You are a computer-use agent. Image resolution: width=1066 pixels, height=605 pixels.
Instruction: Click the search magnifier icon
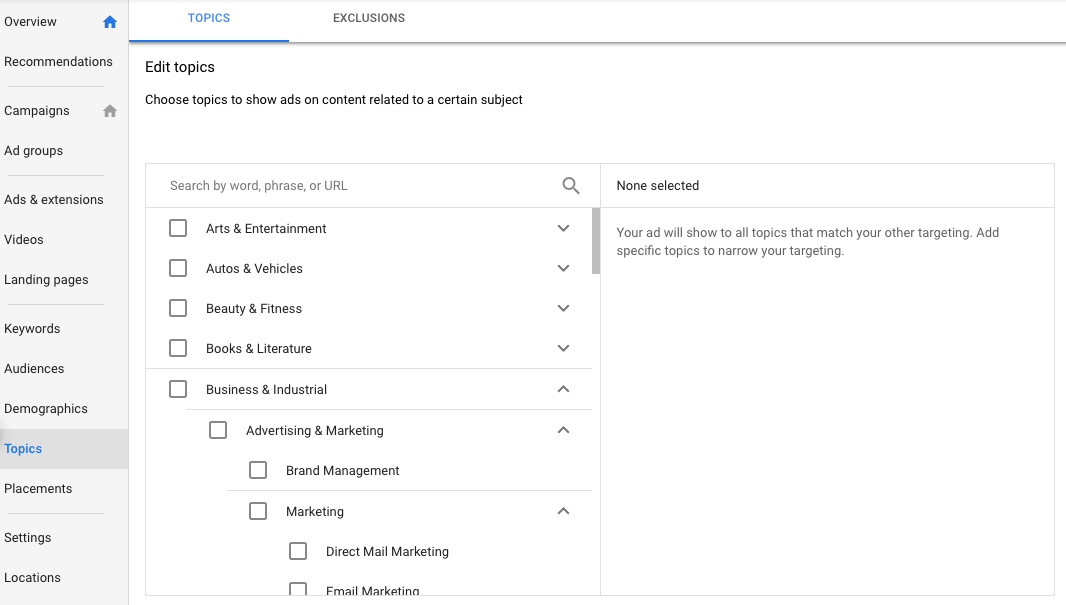tap(571, 186)
